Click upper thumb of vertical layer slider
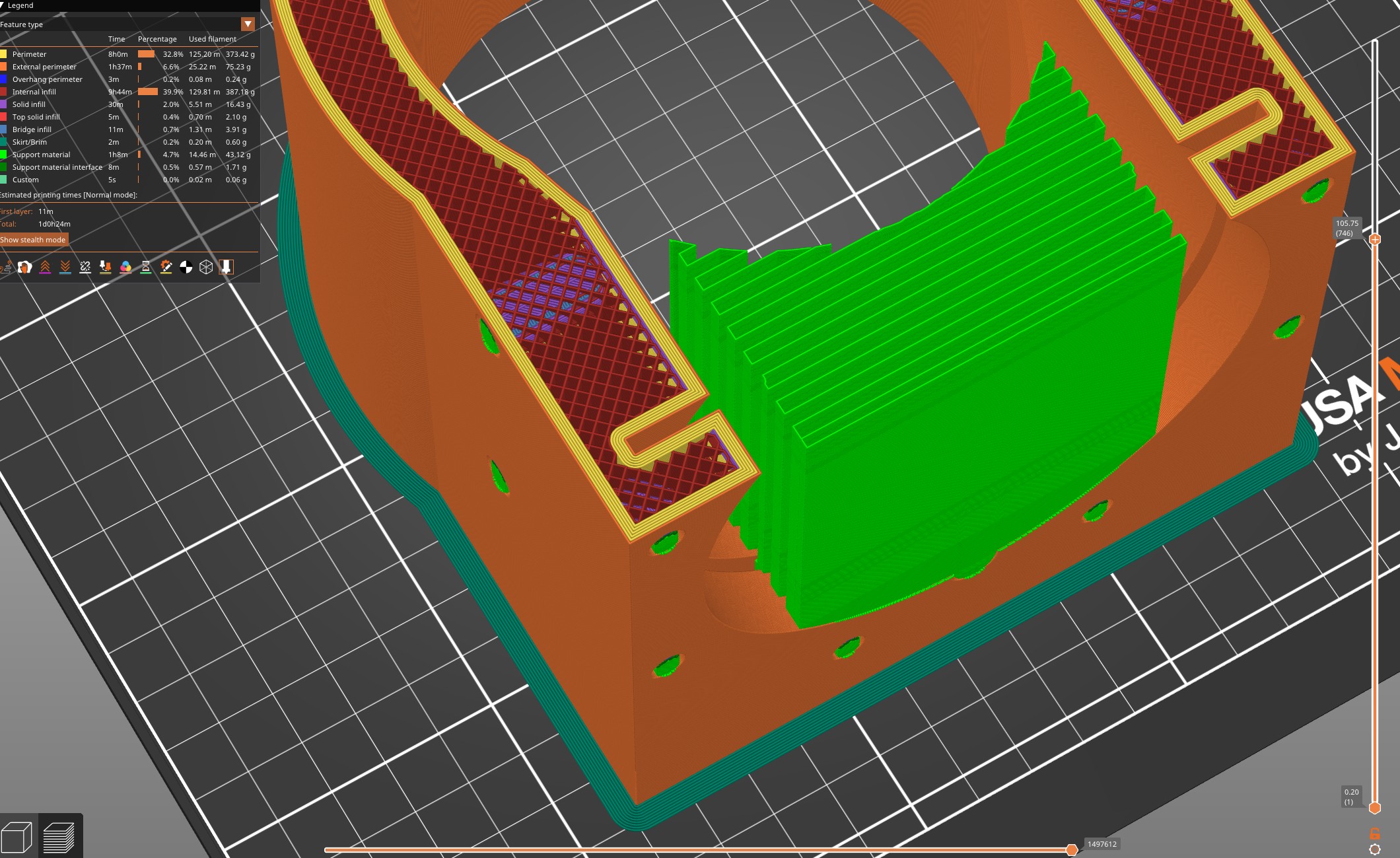The width and height of the screenshot is (1400, 858). pyautogui.click(x=1375, y=239)
